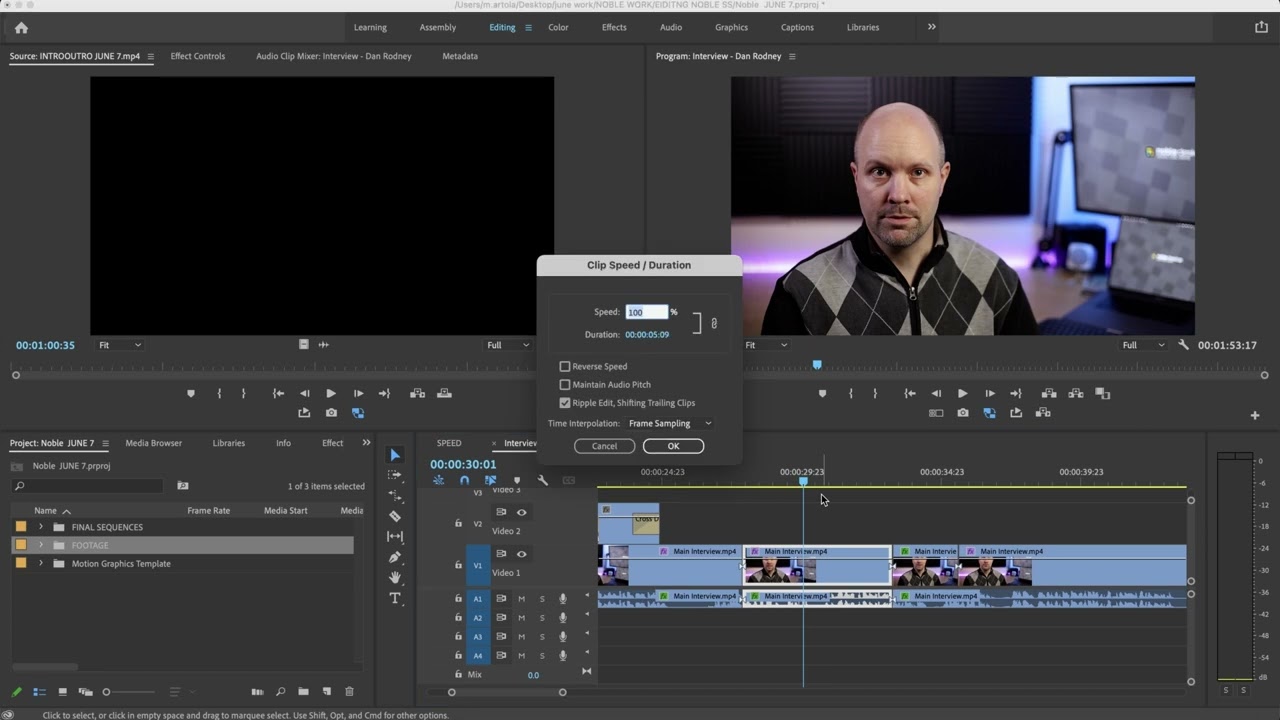Switch Project panel to Icon View

click(x=62, y=691)
